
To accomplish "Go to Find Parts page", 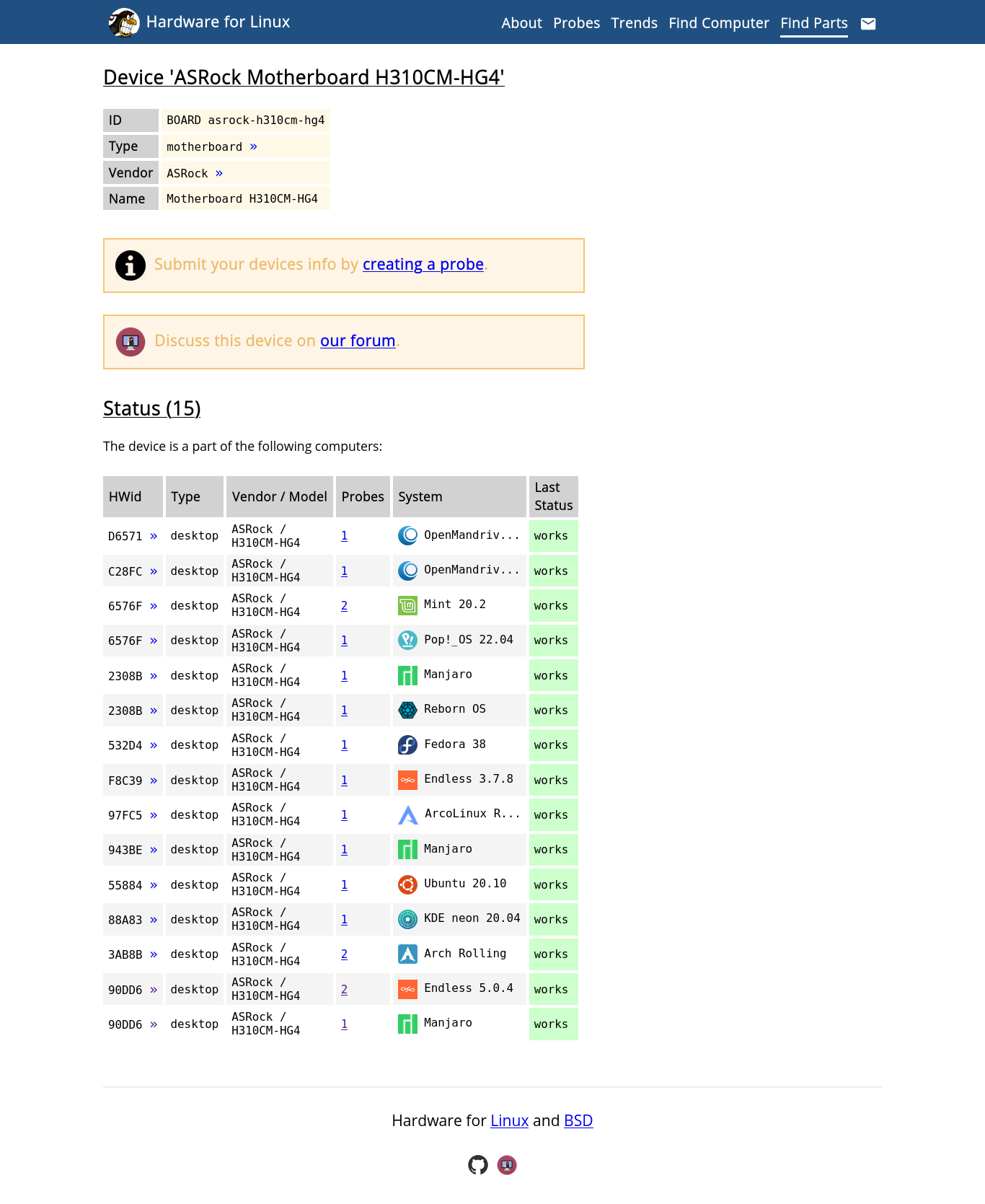I will (813, 23).
